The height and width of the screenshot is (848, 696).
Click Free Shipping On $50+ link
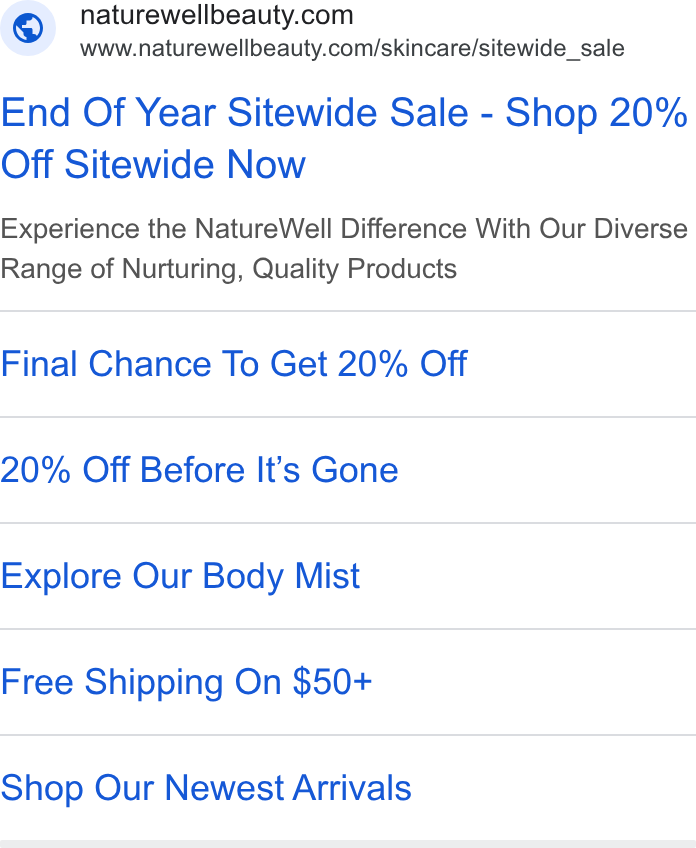(x=186, y=682)
